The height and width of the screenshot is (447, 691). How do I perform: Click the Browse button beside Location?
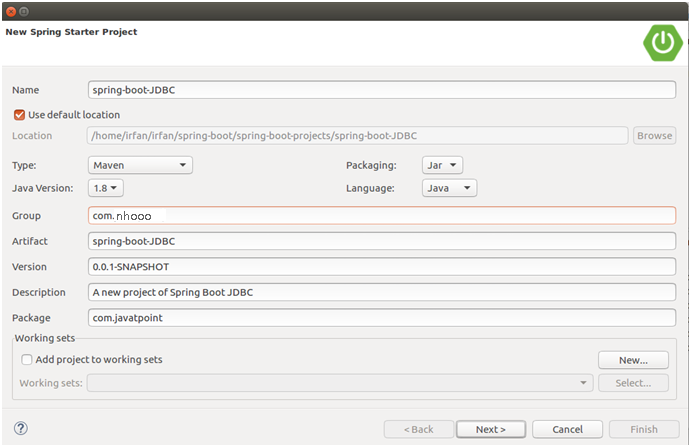[654, 135]
